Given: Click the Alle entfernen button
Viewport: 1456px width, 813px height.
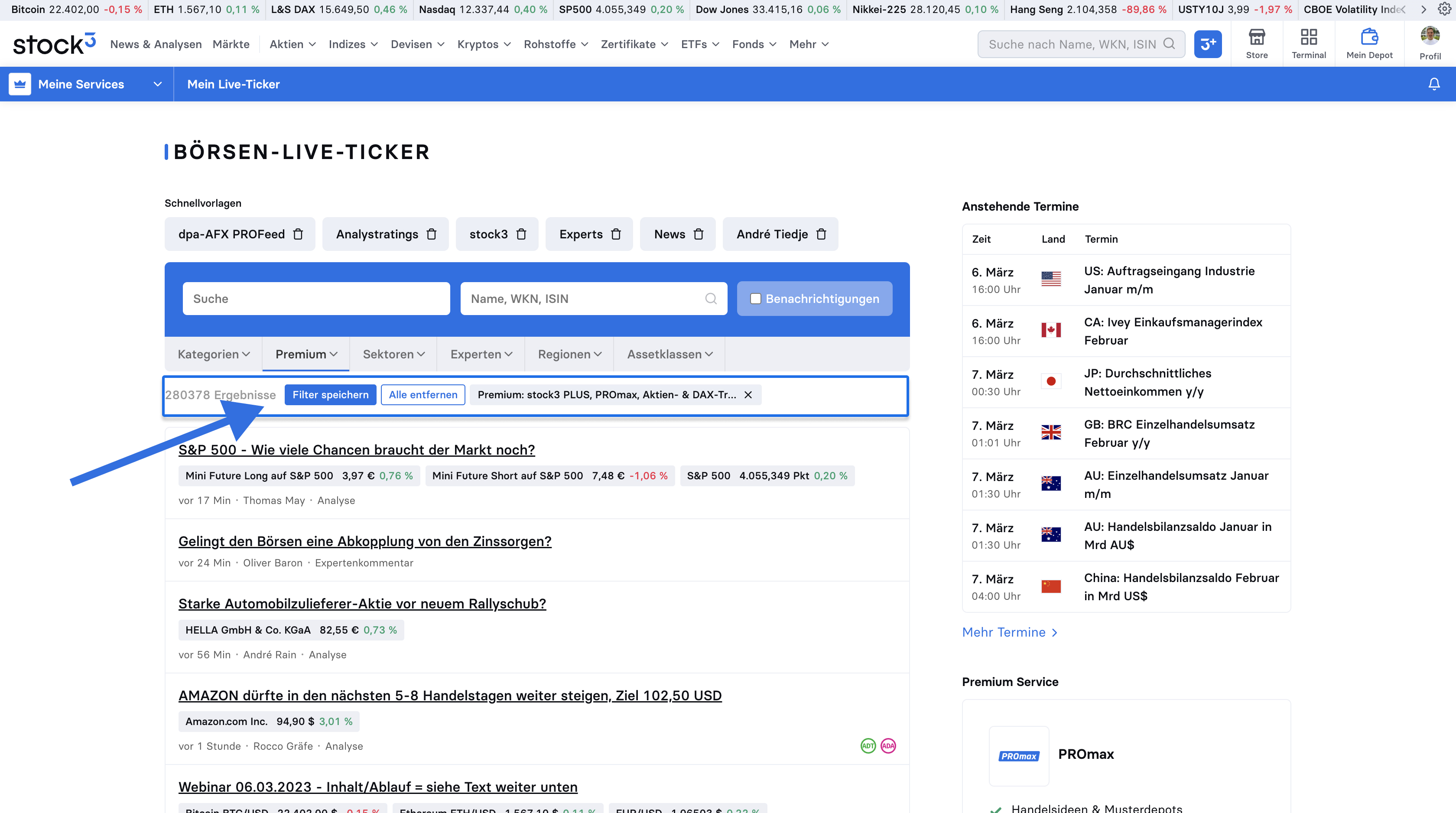Looking at the screenshot, I should [423, 395].
